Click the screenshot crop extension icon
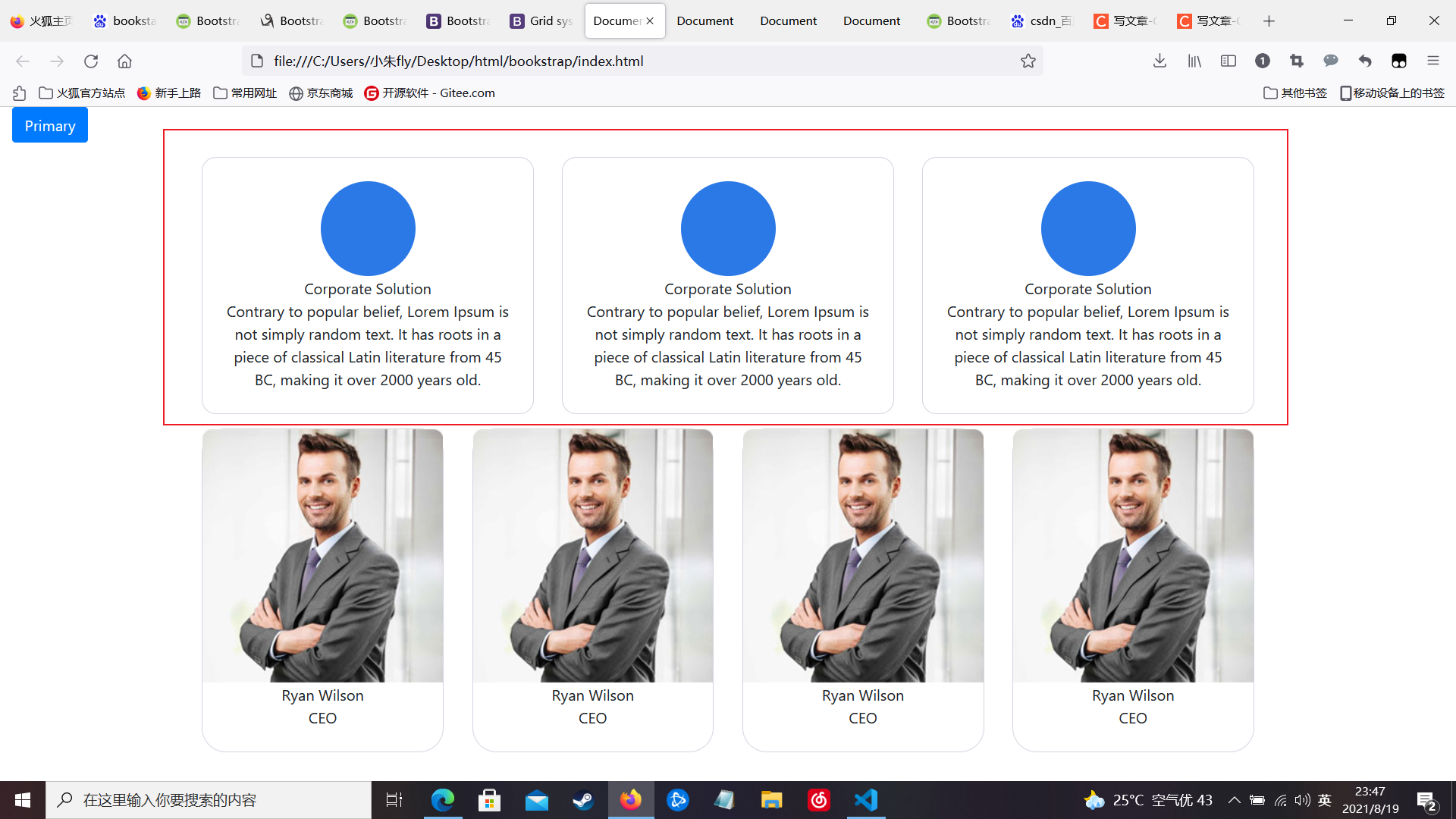Image resolution: width=1456 pixels, height=819 pixels. coord(1297,61)
